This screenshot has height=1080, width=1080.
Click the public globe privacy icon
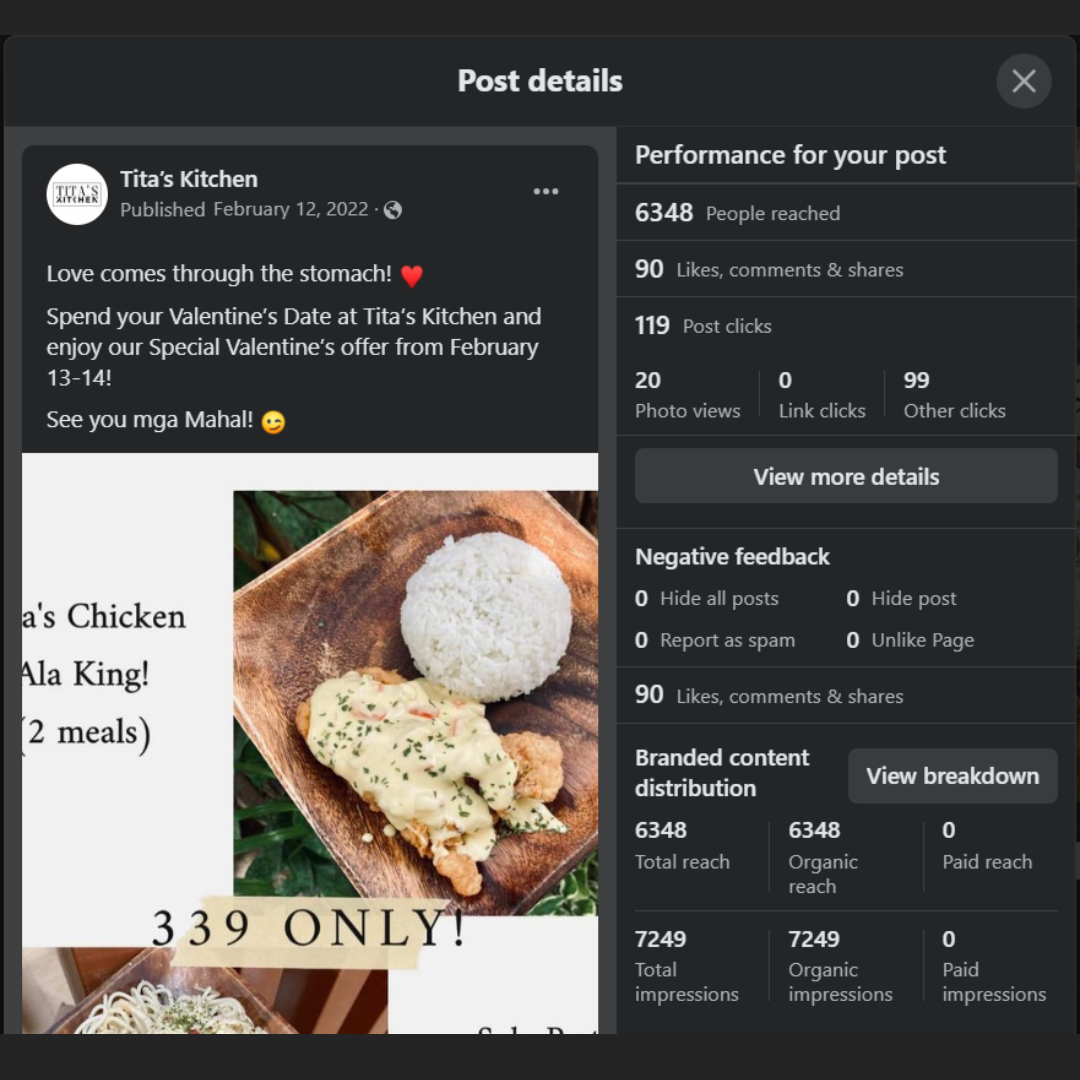(x=393, y=210)
